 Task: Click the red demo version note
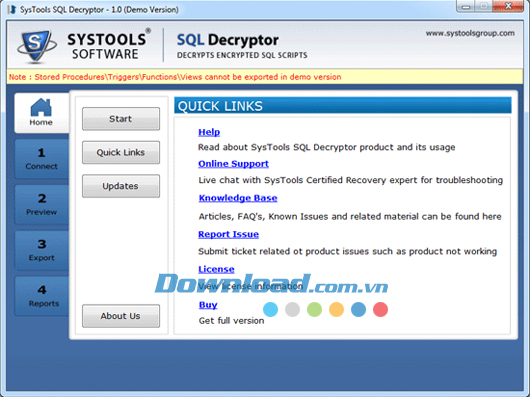point(175,77)
